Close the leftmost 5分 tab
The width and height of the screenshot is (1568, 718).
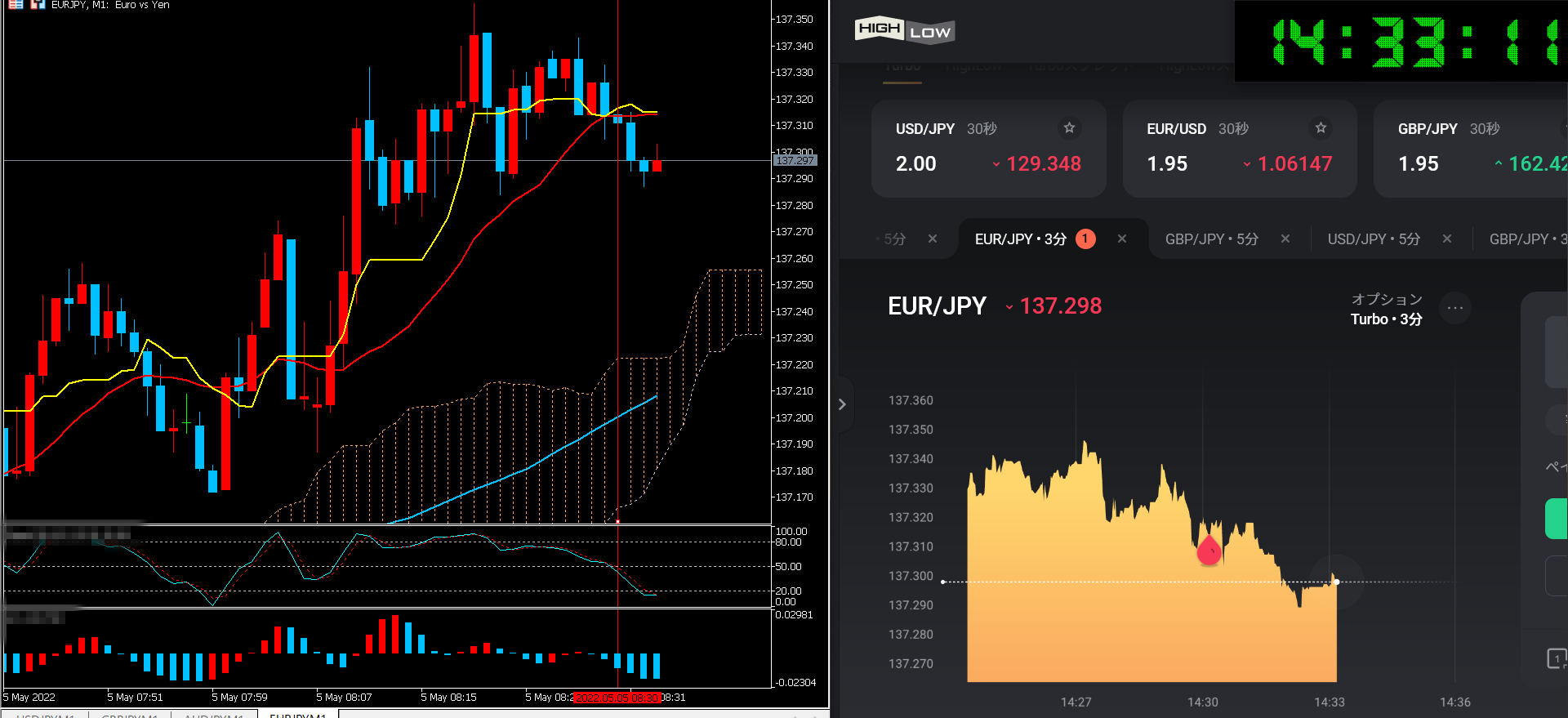point(933,239)
